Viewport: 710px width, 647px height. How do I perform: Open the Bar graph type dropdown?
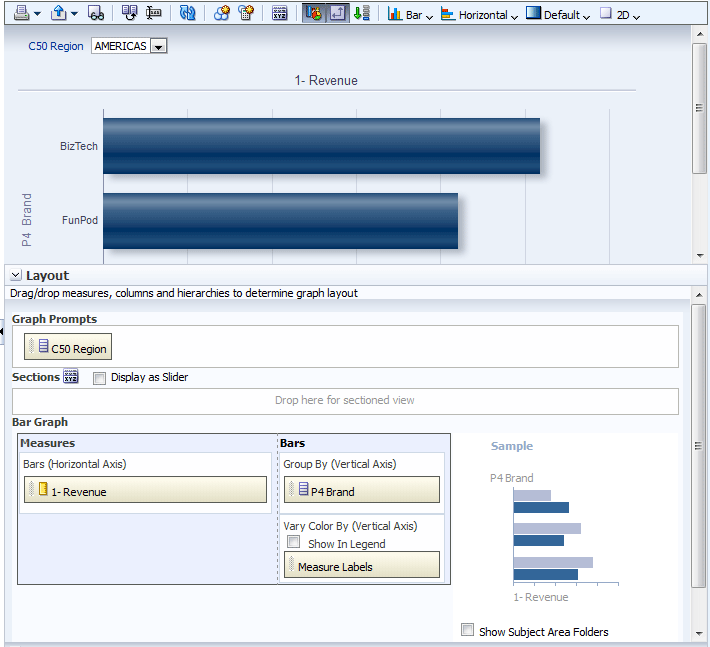(x=410, y=15)
